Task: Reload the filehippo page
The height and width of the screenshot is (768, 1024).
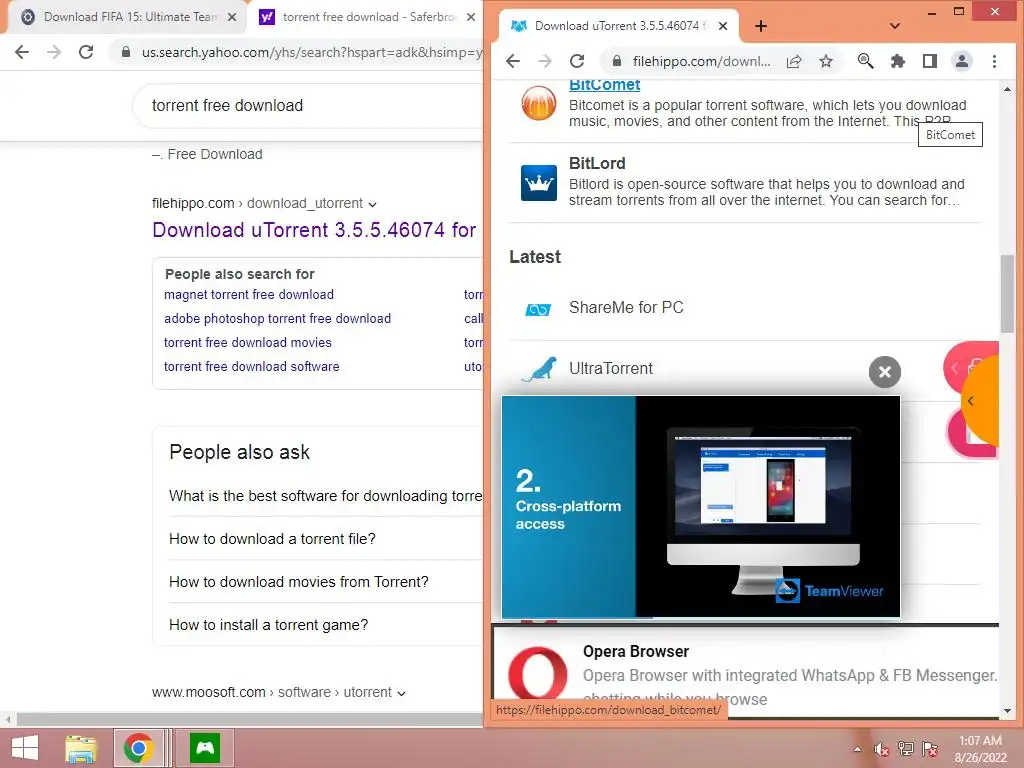Action: point(577,61)
